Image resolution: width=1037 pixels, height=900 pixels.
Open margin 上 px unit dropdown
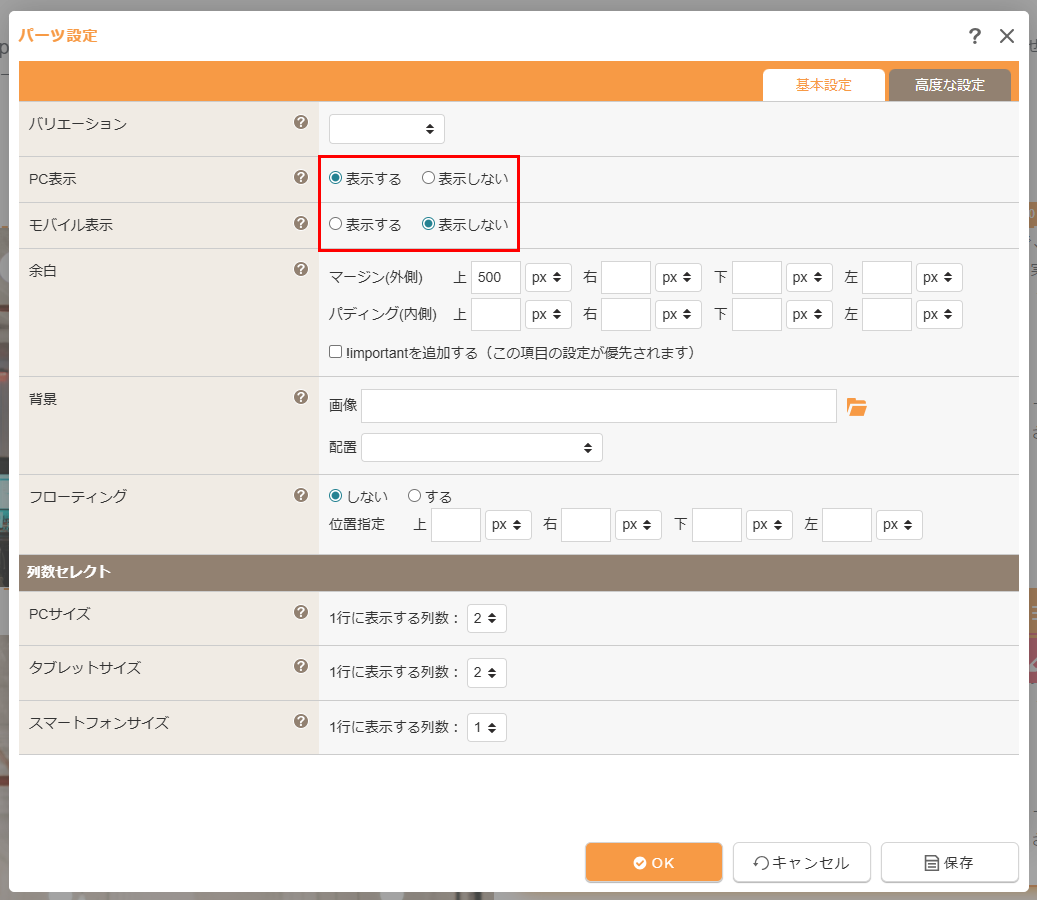(548, 277)
